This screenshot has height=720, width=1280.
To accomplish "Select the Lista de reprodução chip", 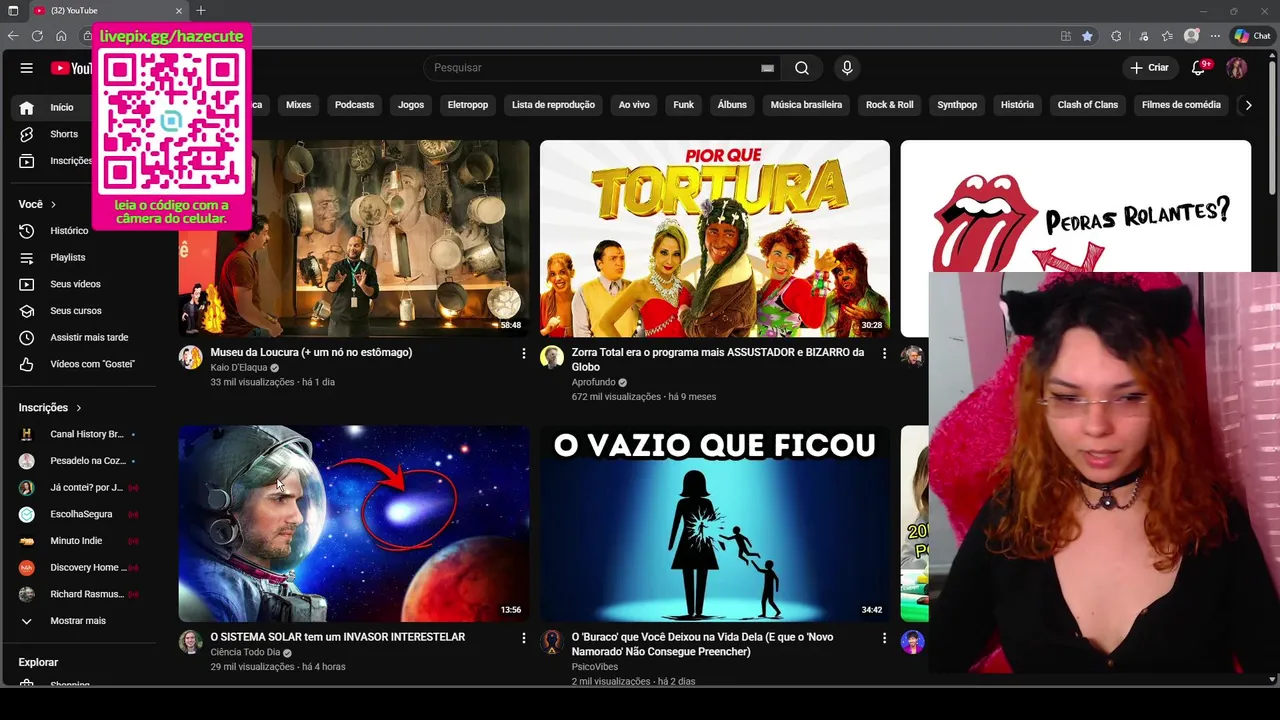I will click(553, 105).
